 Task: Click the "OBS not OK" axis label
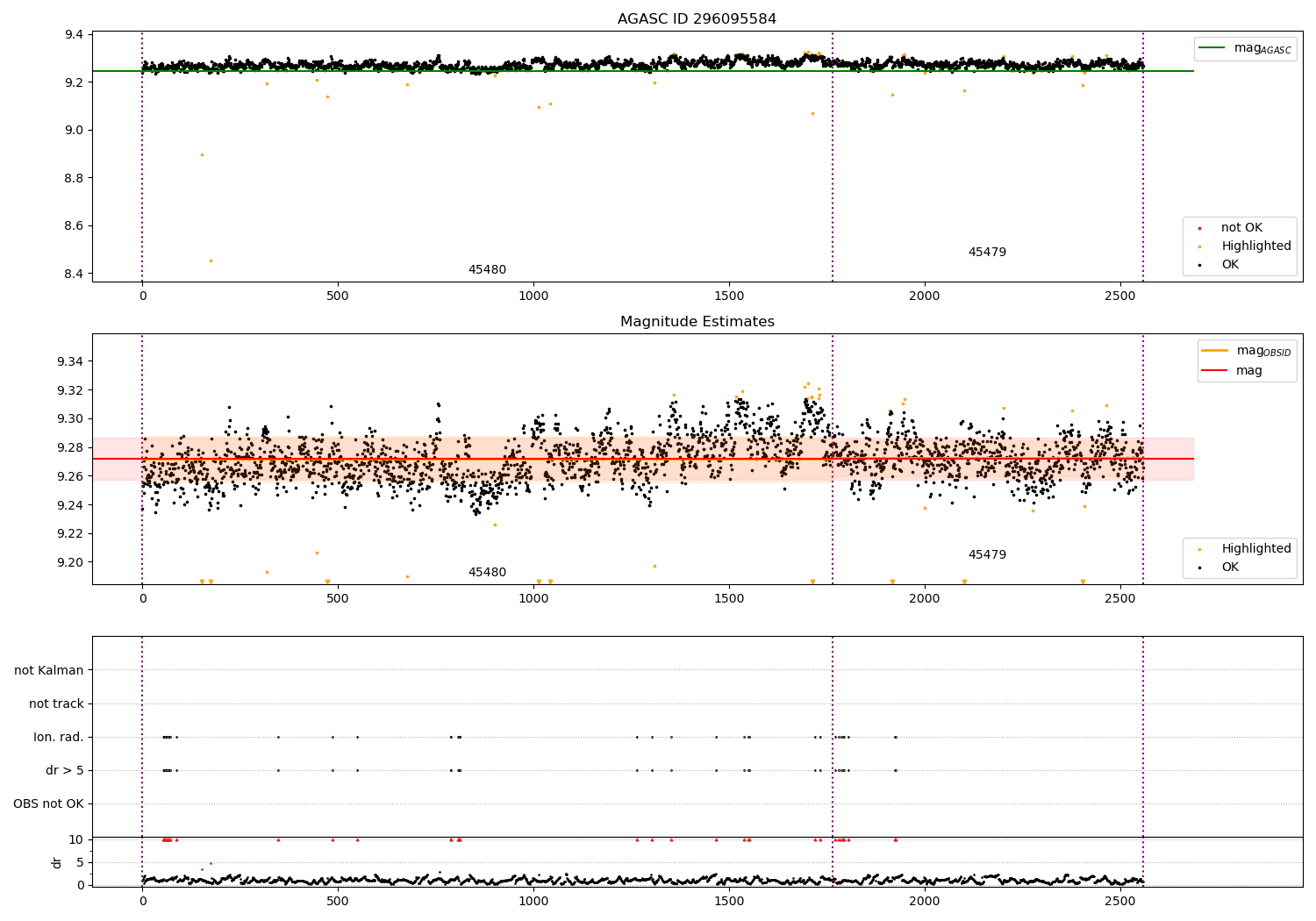(49, 804)
